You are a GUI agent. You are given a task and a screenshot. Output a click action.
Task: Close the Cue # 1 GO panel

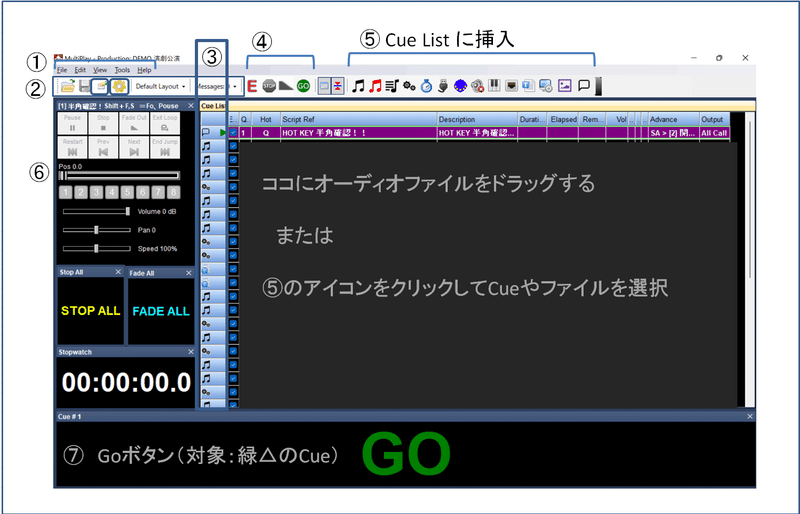click(749, 417)
